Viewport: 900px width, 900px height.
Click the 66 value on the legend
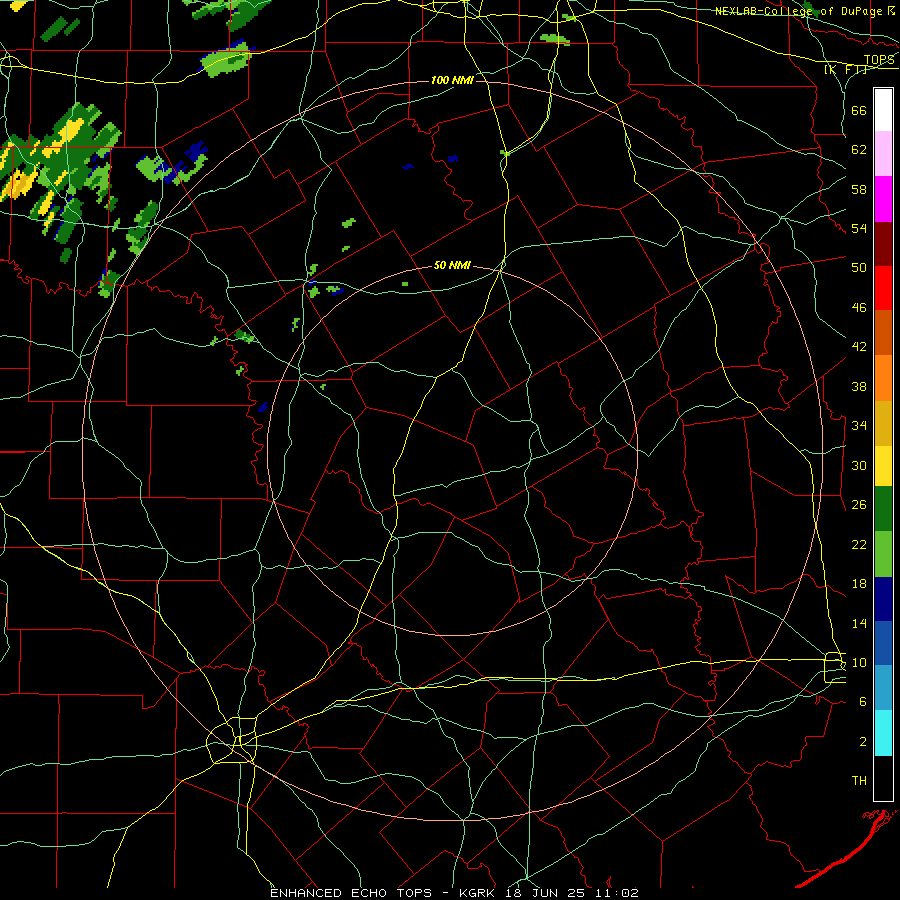(x=859, y=110)
